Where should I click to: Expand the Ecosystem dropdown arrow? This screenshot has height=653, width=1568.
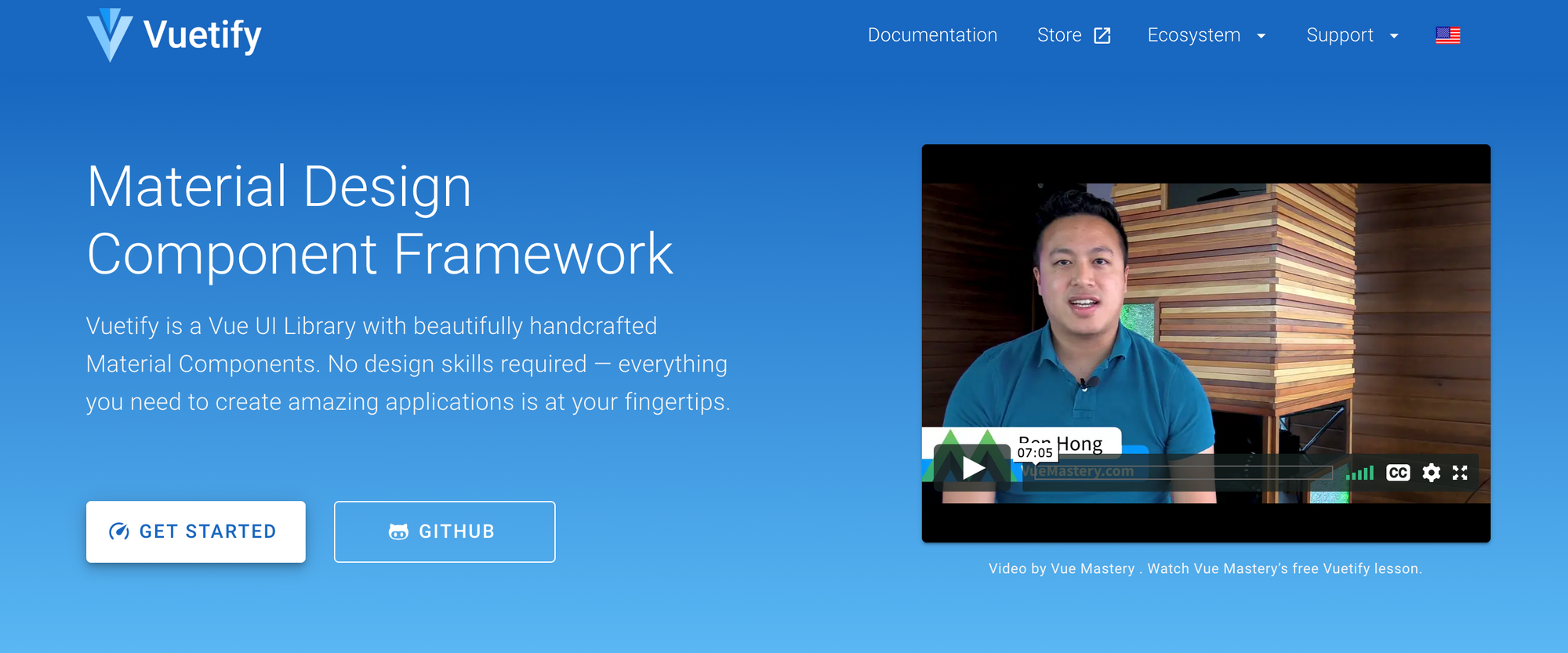pyautogui.click(x=1261, y=36)
